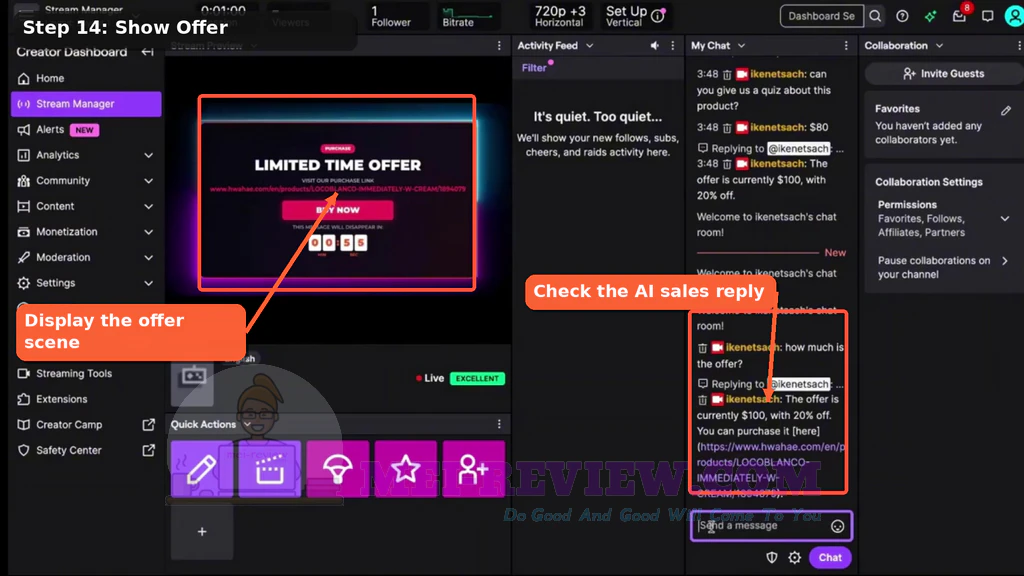Expand Community menu chevron
The width and height of the screenshot is (1024, 576).
pyautogui.click(x=148, y=181)
